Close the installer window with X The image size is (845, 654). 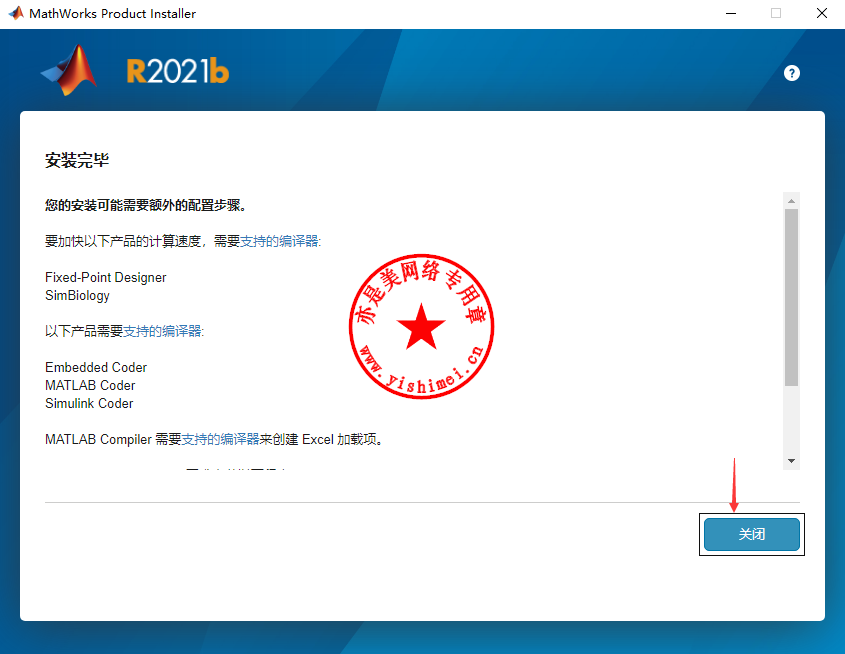821,13
